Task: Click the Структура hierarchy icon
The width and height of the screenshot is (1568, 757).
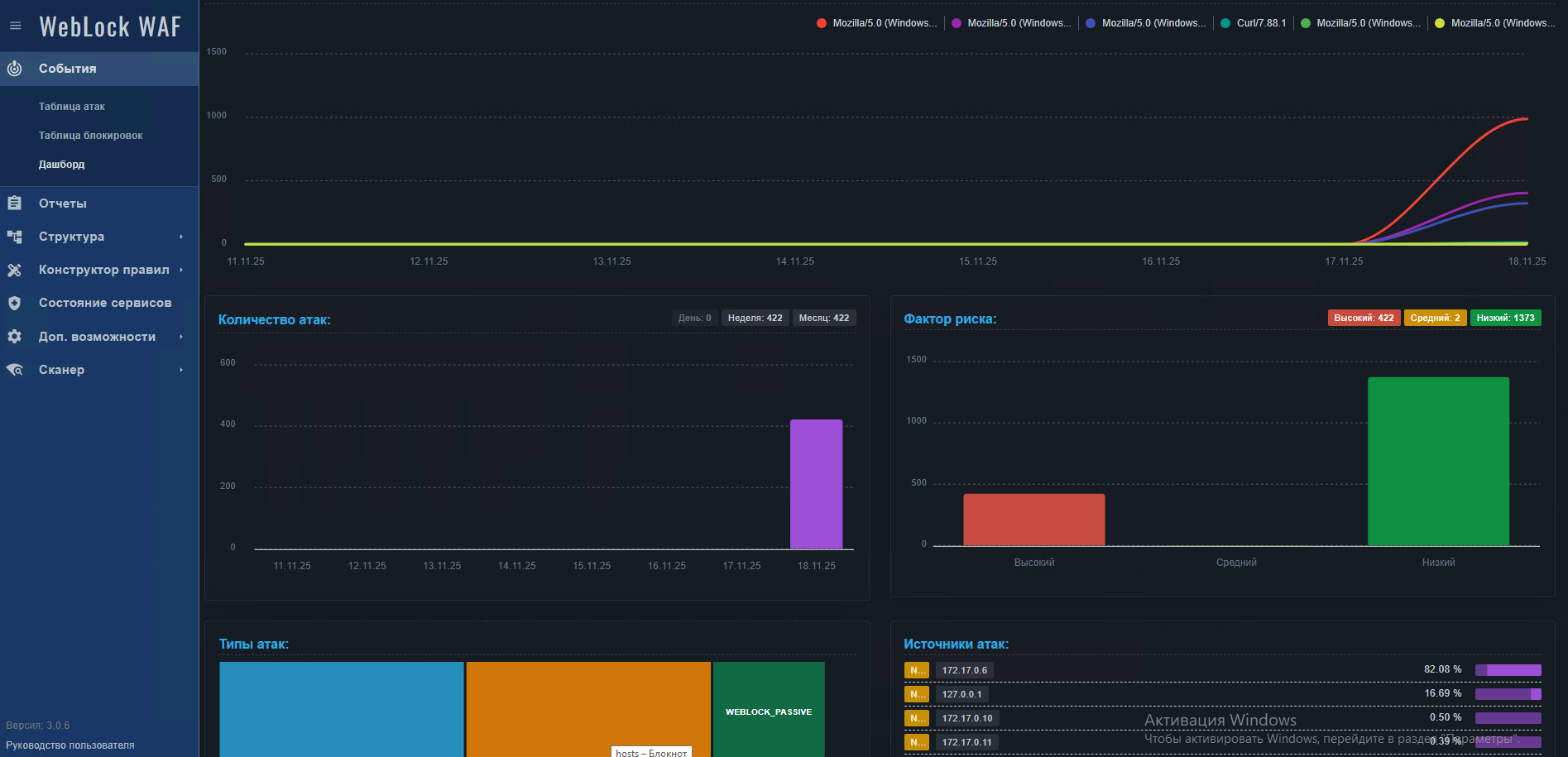Action: [x=15, y=237]
